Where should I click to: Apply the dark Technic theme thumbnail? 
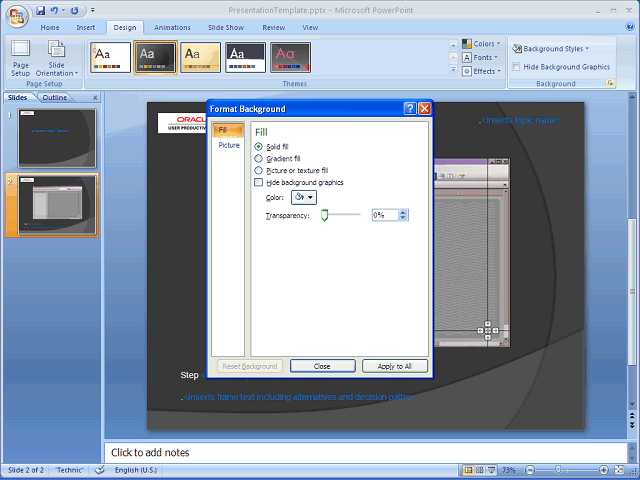coord(155,57)
